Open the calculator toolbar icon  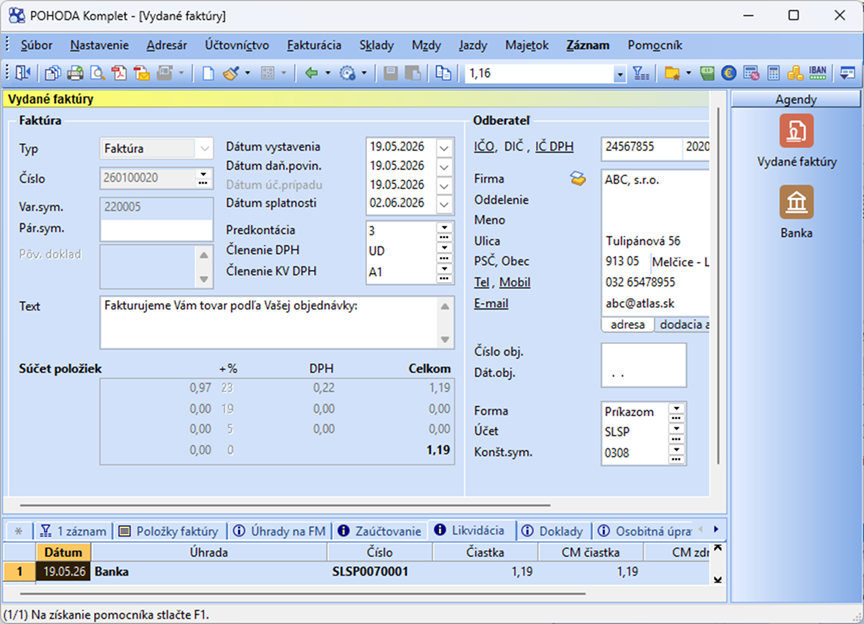[x=774, y=73]
